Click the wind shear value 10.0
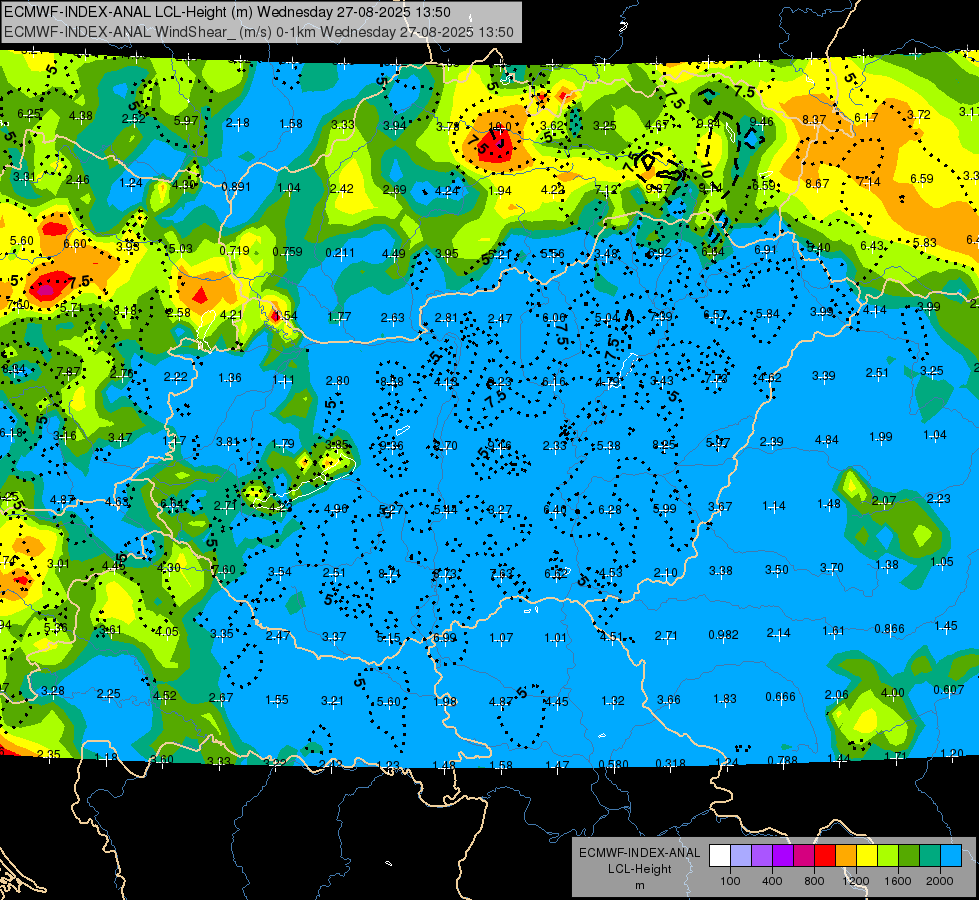Viewport: 979px width, 900px height. tap(499, 127)
